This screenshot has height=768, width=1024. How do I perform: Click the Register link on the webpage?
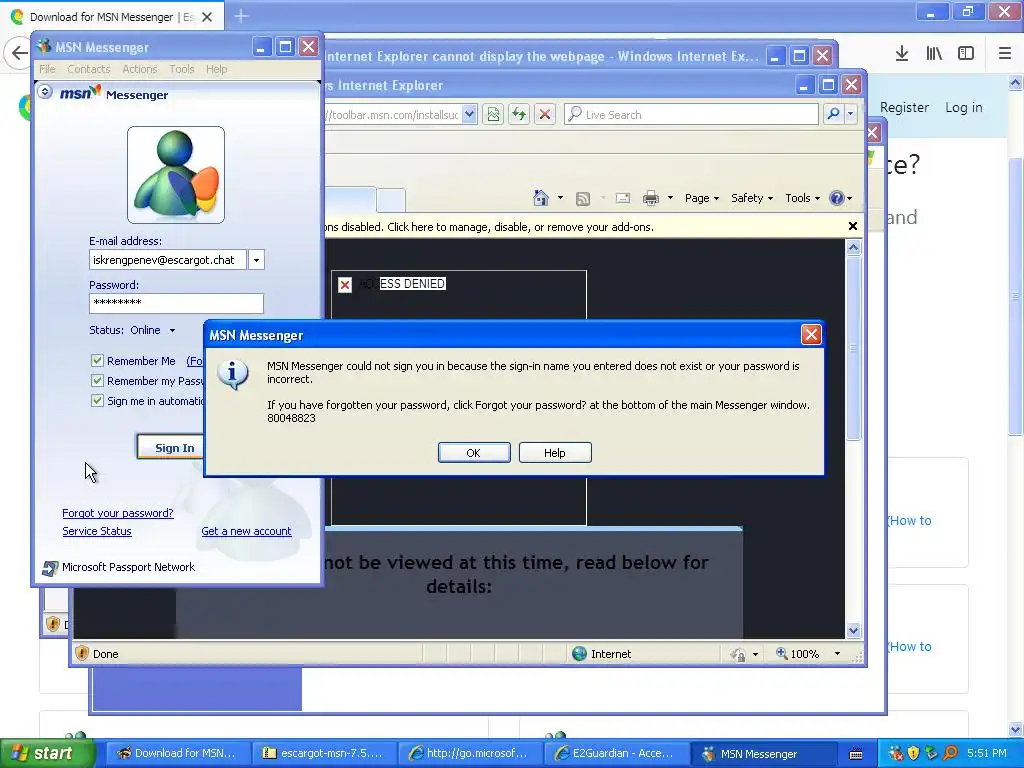coord(904,107)
